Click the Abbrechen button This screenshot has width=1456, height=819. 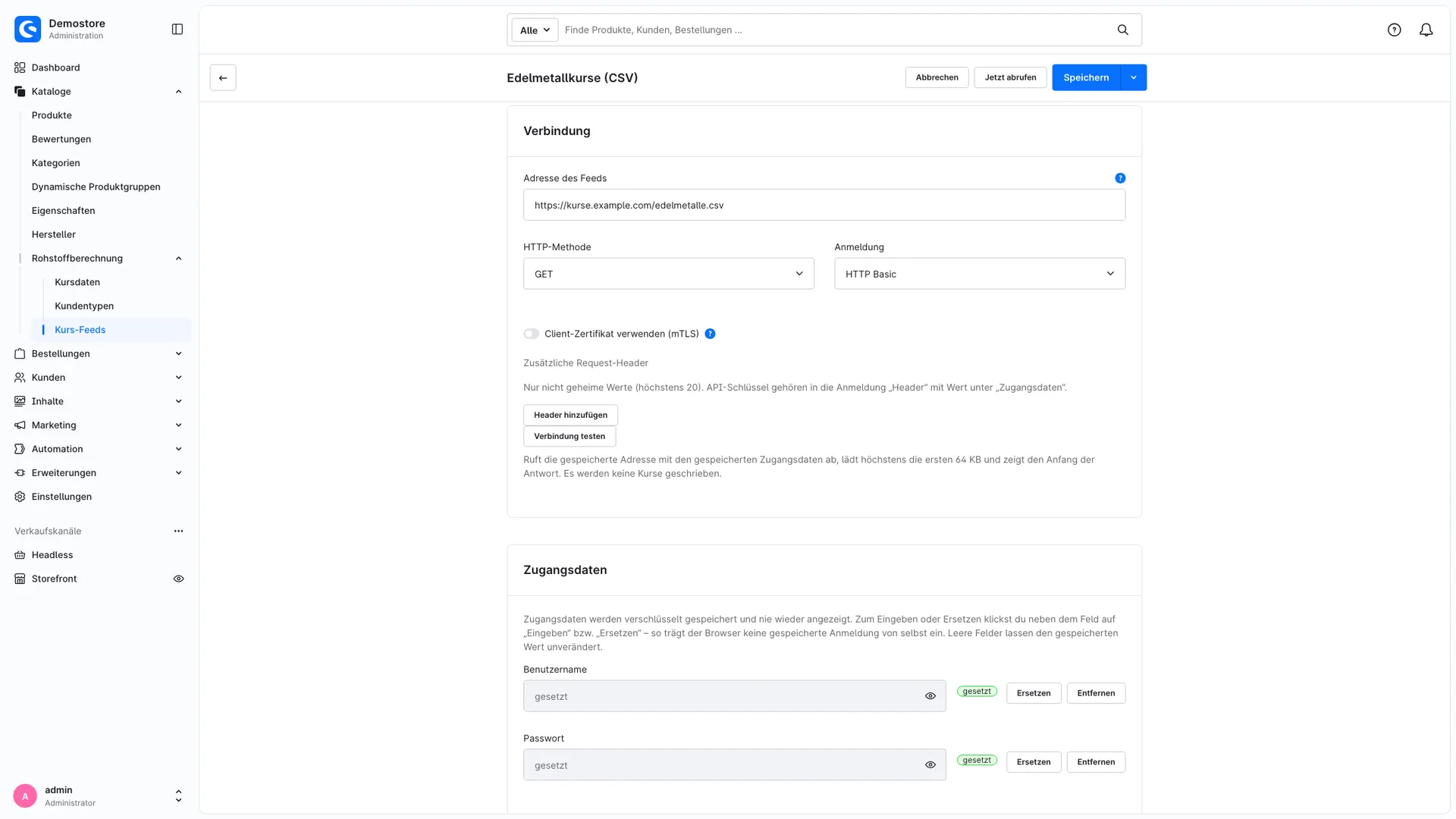[x=937, y=77]
